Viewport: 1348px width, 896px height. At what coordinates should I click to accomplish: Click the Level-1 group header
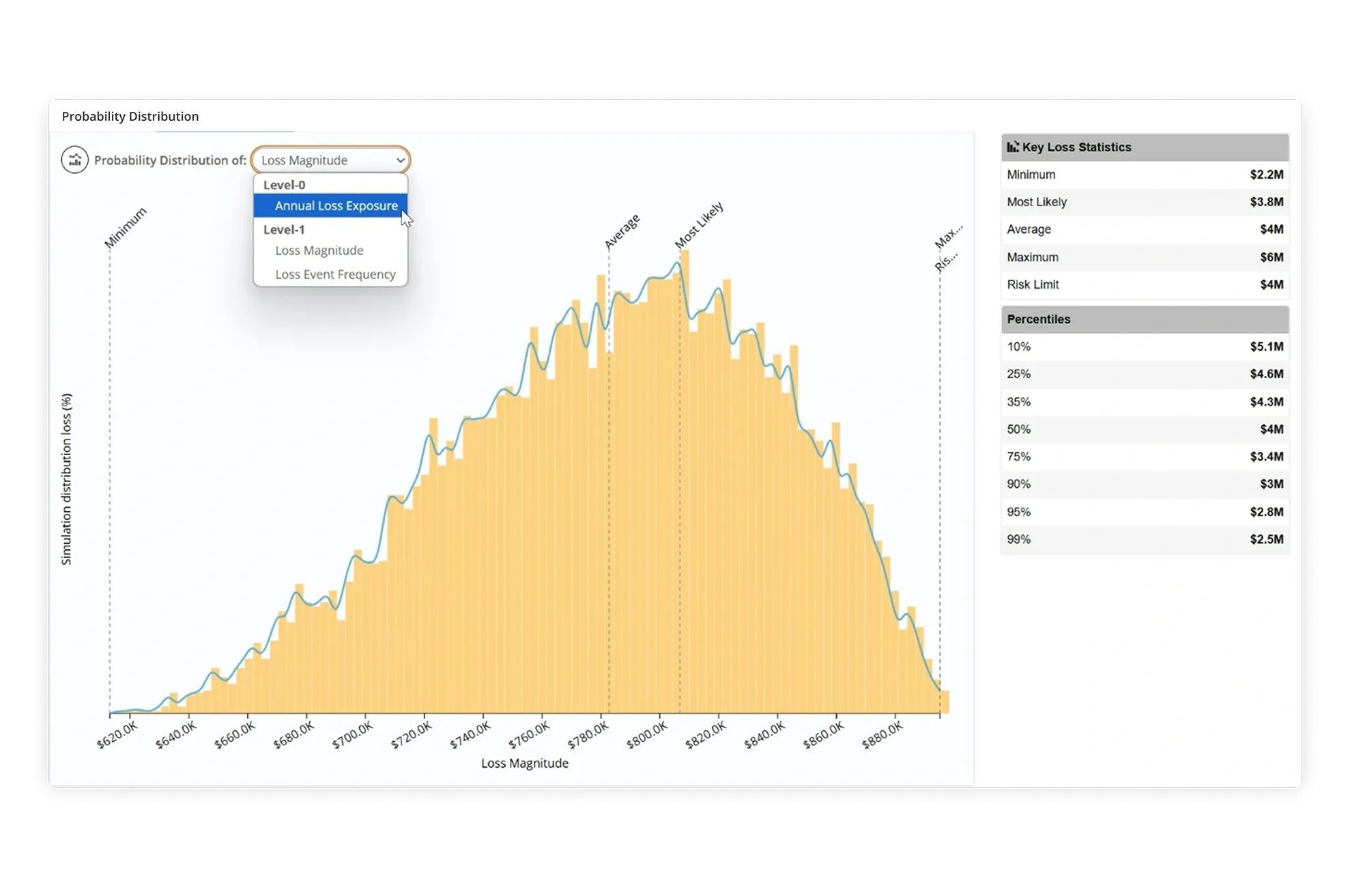(x=284, y=229)
